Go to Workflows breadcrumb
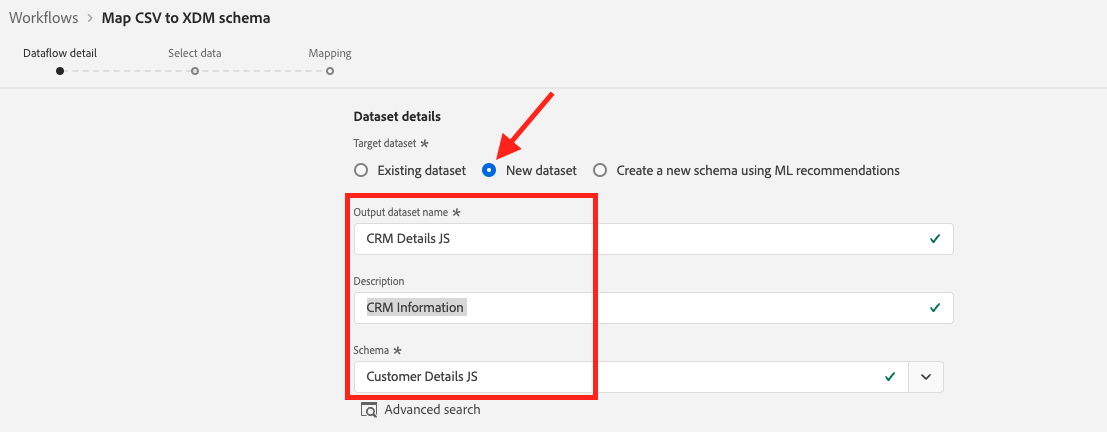The image size is (1107, 432). pyautogui.click(x=44, y=18)
